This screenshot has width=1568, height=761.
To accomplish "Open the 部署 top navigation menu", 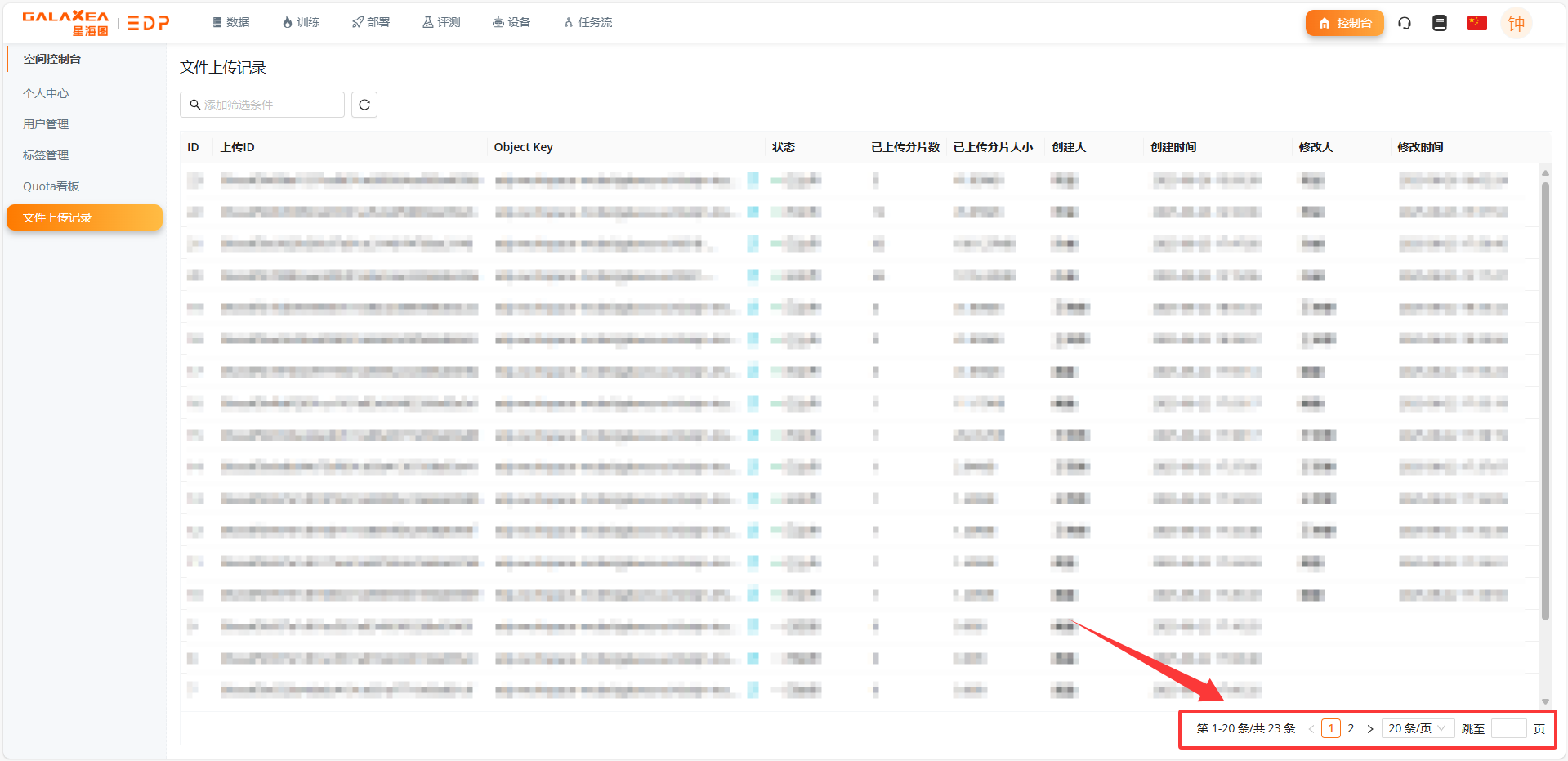I will 371,22.
